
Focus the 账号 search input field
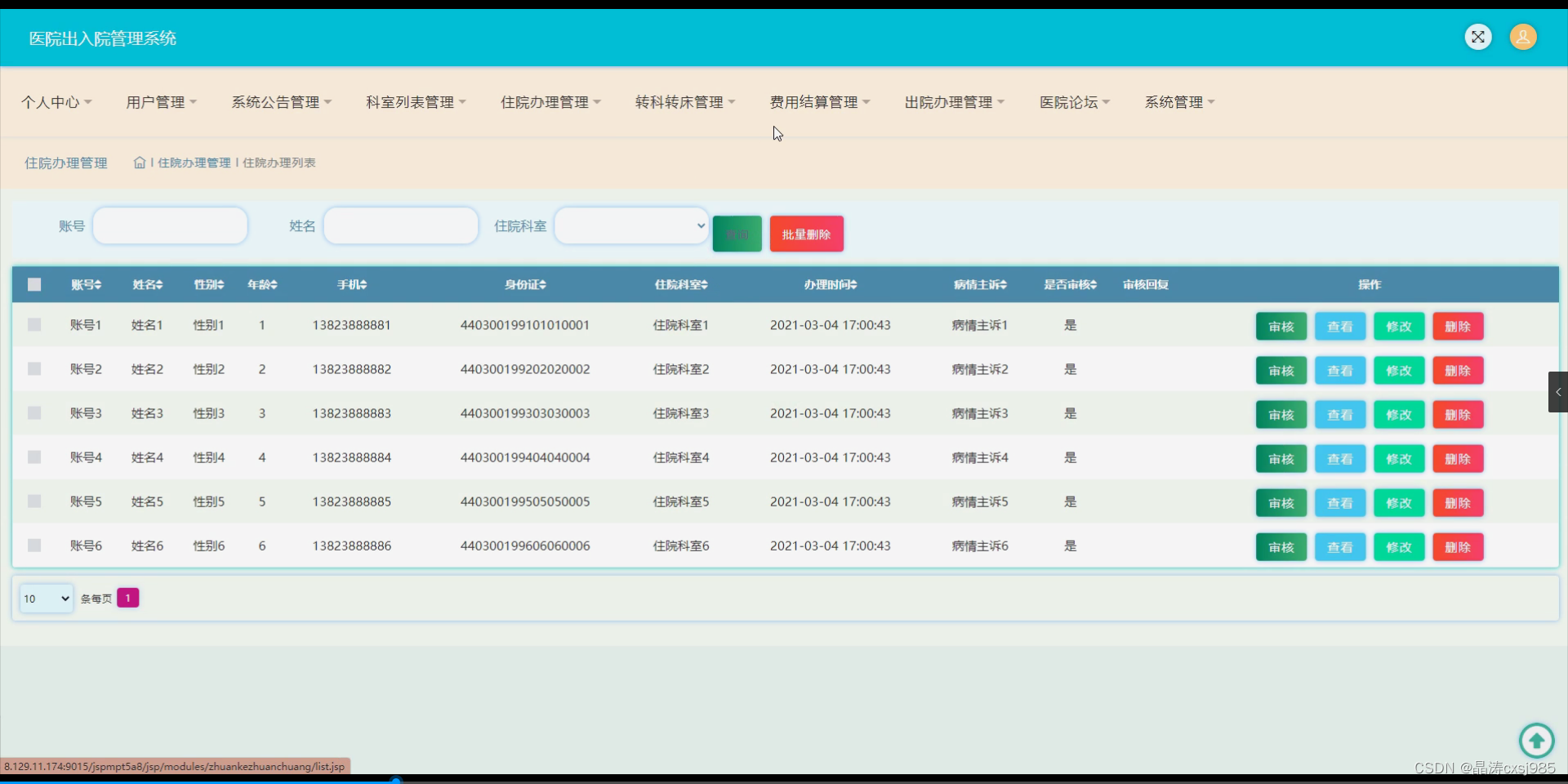coord(170,225)
